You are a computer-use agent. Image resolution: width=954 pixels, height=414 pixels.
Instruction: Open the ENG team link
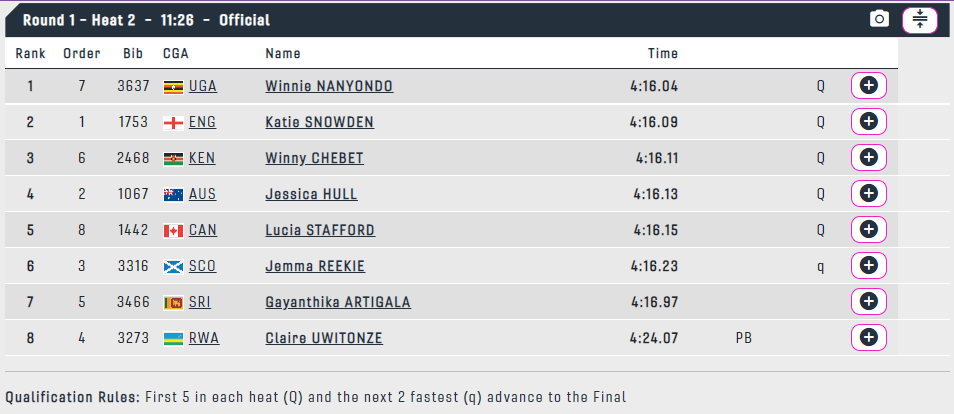(202, 122)
